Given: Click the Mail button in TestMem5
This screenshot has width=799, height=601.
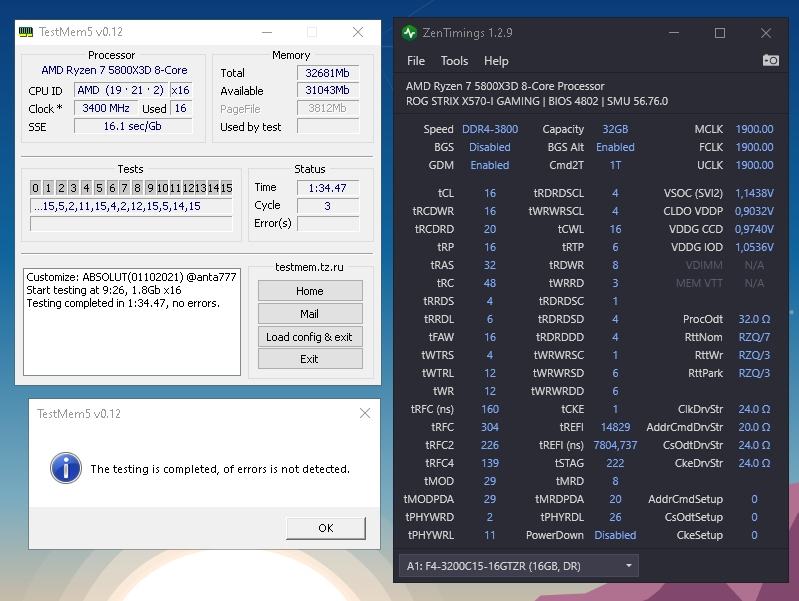Looking at the screenshot, I should pos(310,313).
